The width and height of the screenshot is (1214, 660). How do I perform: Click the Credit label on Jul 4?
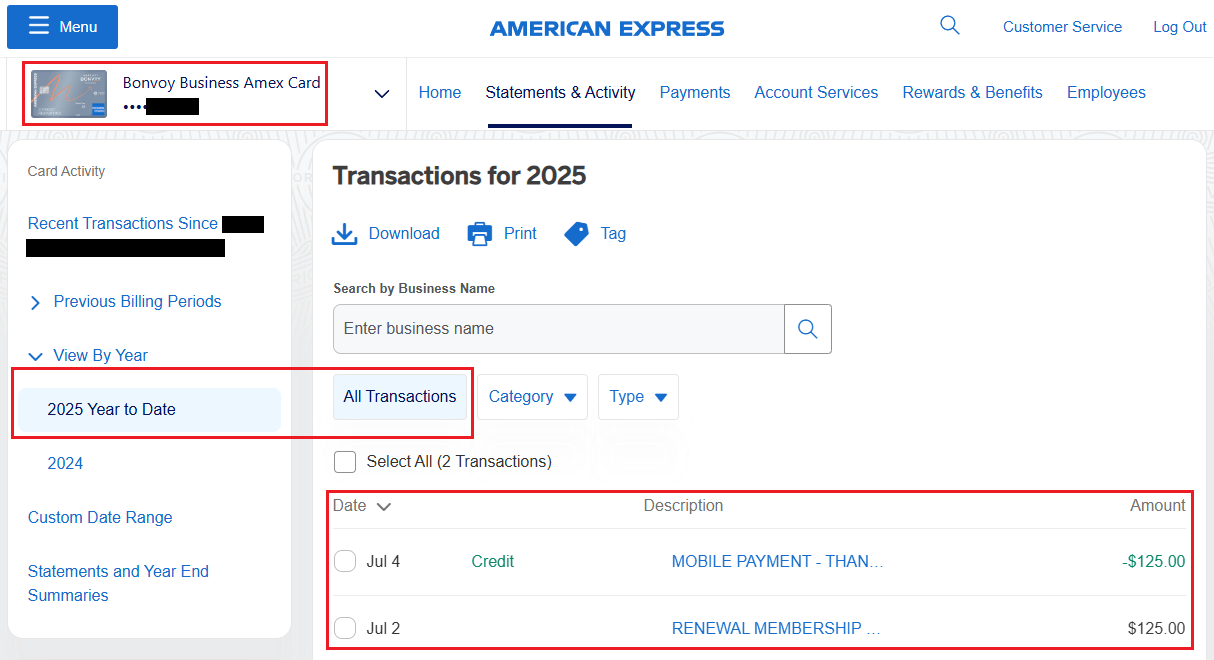point(493,562)
